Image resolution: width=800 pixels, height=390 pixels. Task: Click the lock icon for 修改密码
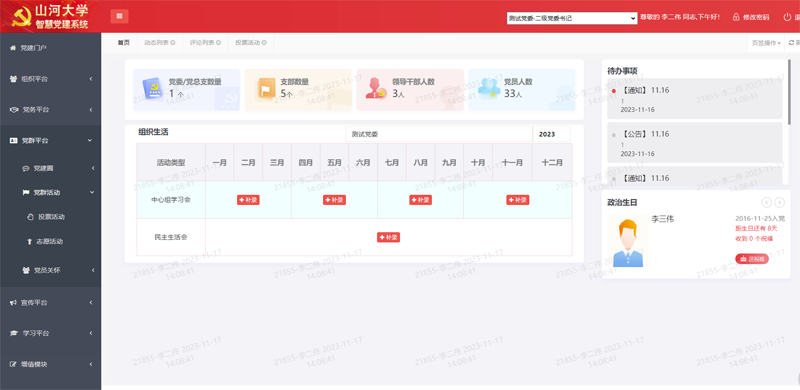[736, 17]
